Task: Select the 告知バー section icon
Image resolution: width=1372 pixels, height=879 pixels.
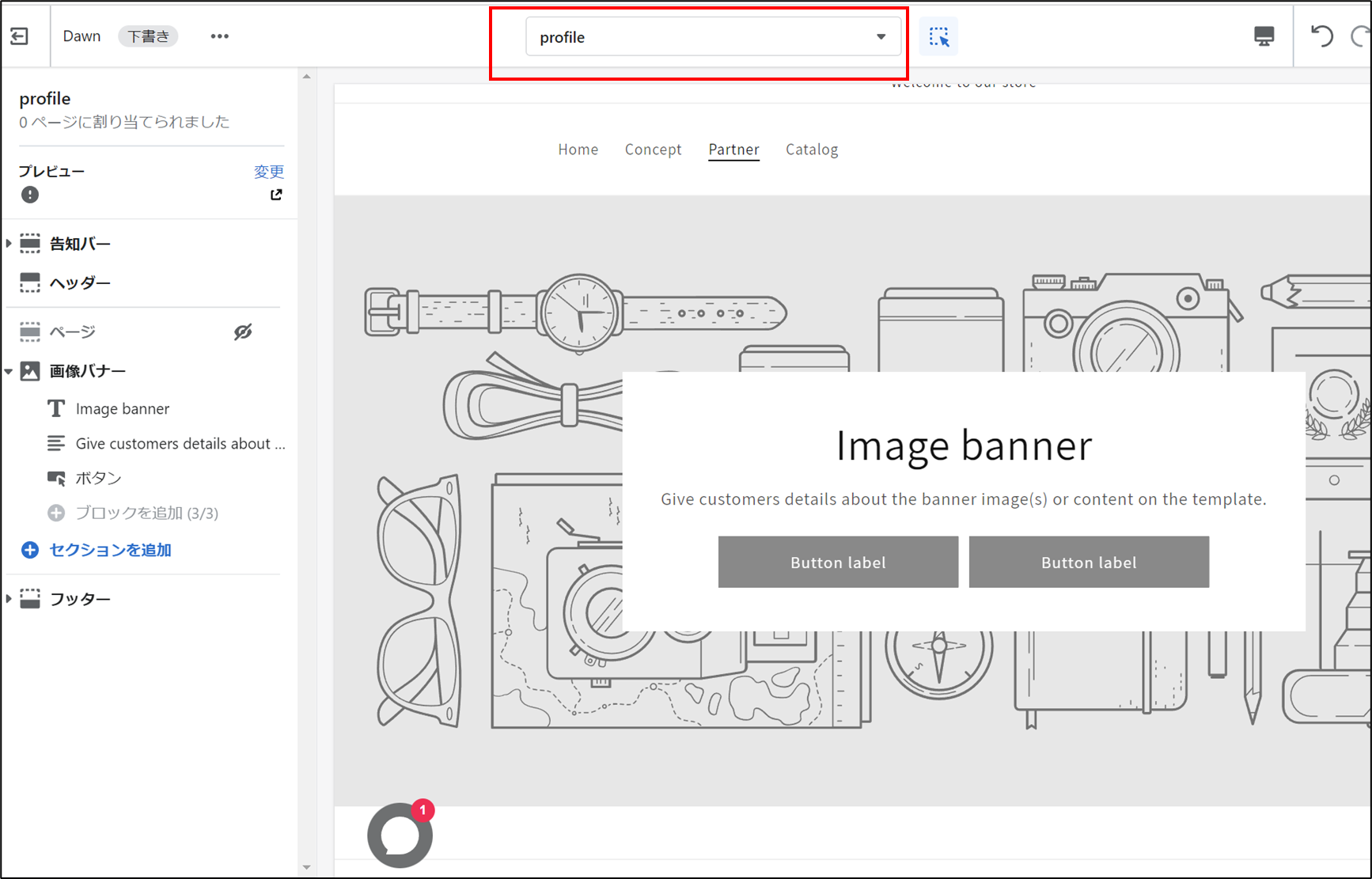Action: (x=30, y=244)
